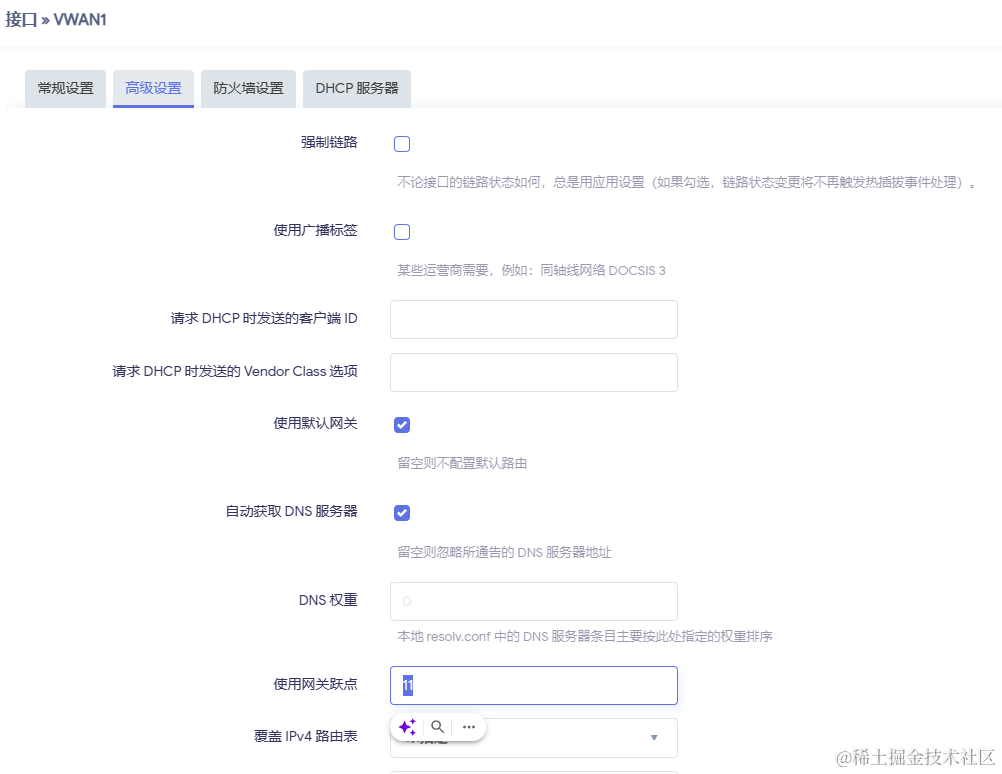Uncheck 自动获取 DNS 服务器
Viewport: 1002px width, 774px height.
(401, 512)
